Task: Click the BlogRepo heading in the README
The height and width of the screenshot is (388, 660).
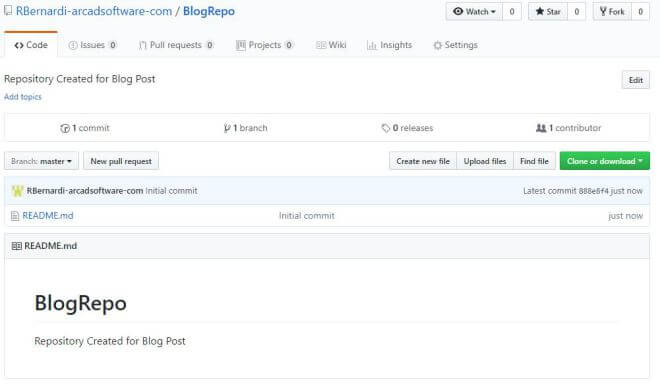Action: 80,303
